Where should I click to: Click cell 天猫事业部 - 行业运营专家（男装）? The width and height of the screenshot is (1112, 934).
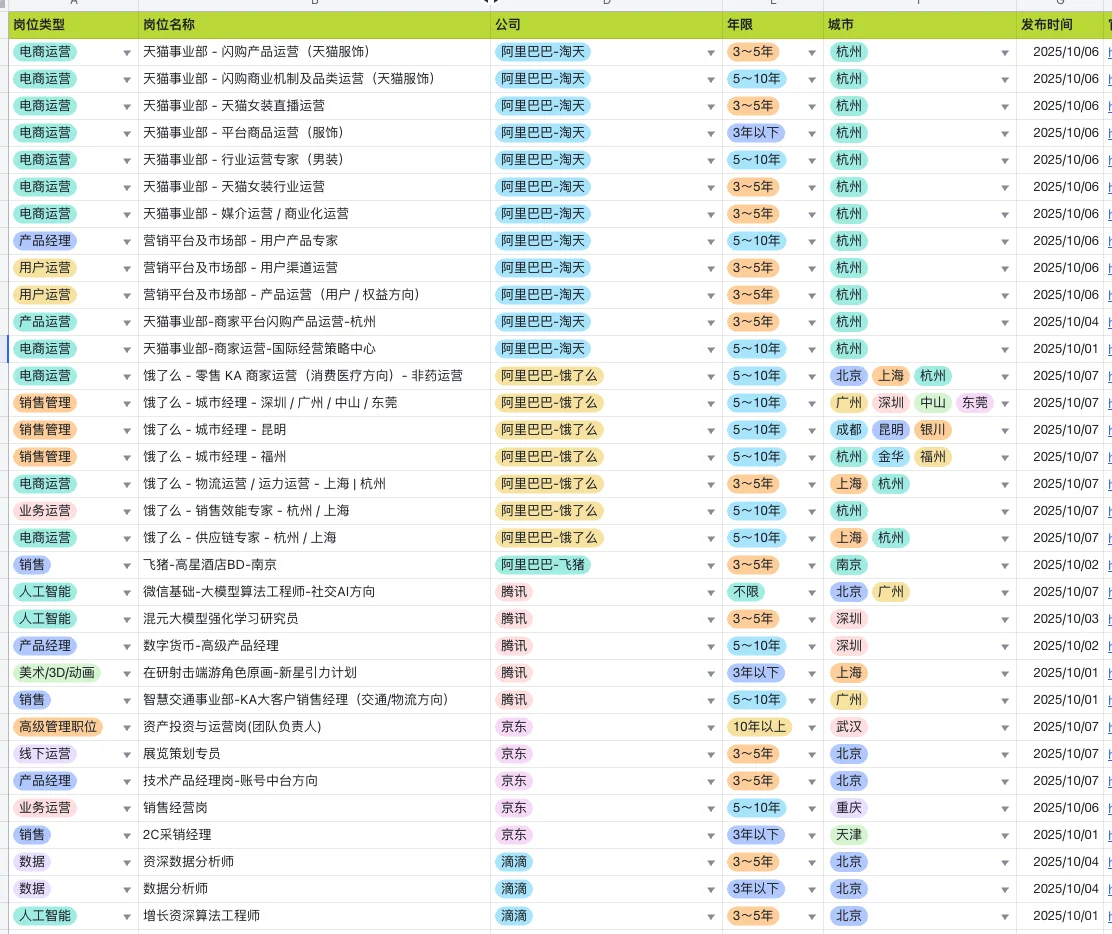click(314, 160)
